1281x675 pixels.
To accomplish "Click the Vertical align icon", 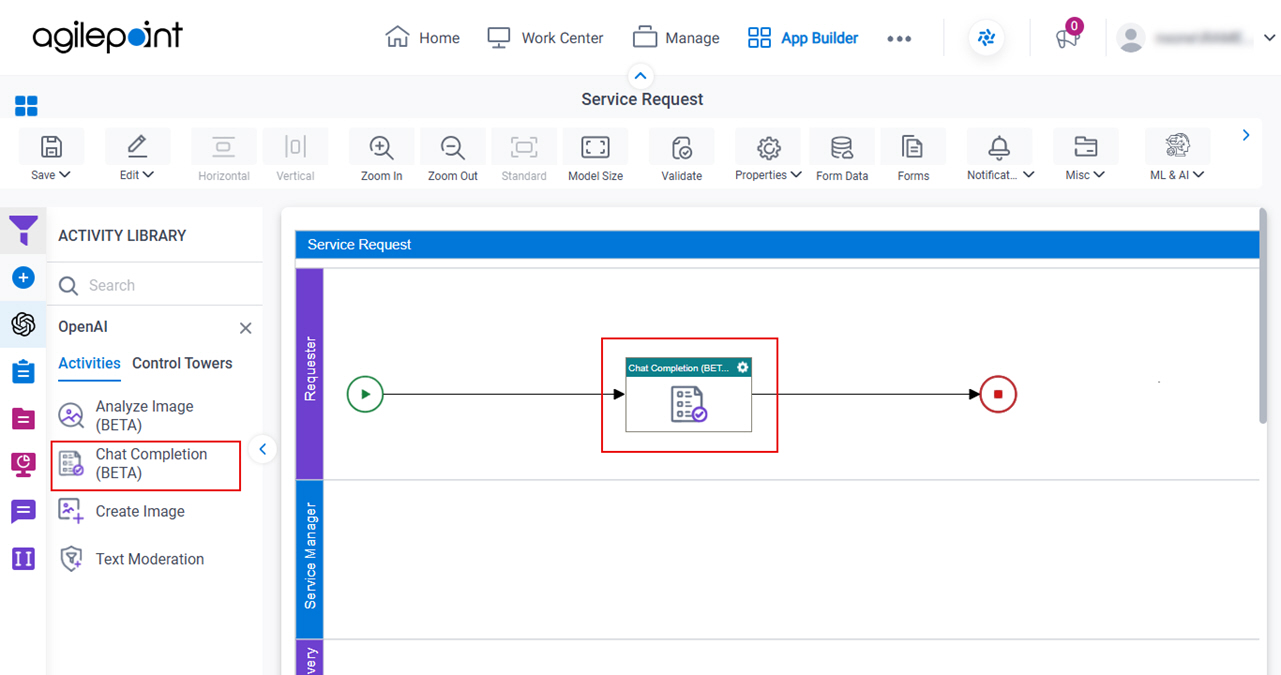I will coord(295,147).
